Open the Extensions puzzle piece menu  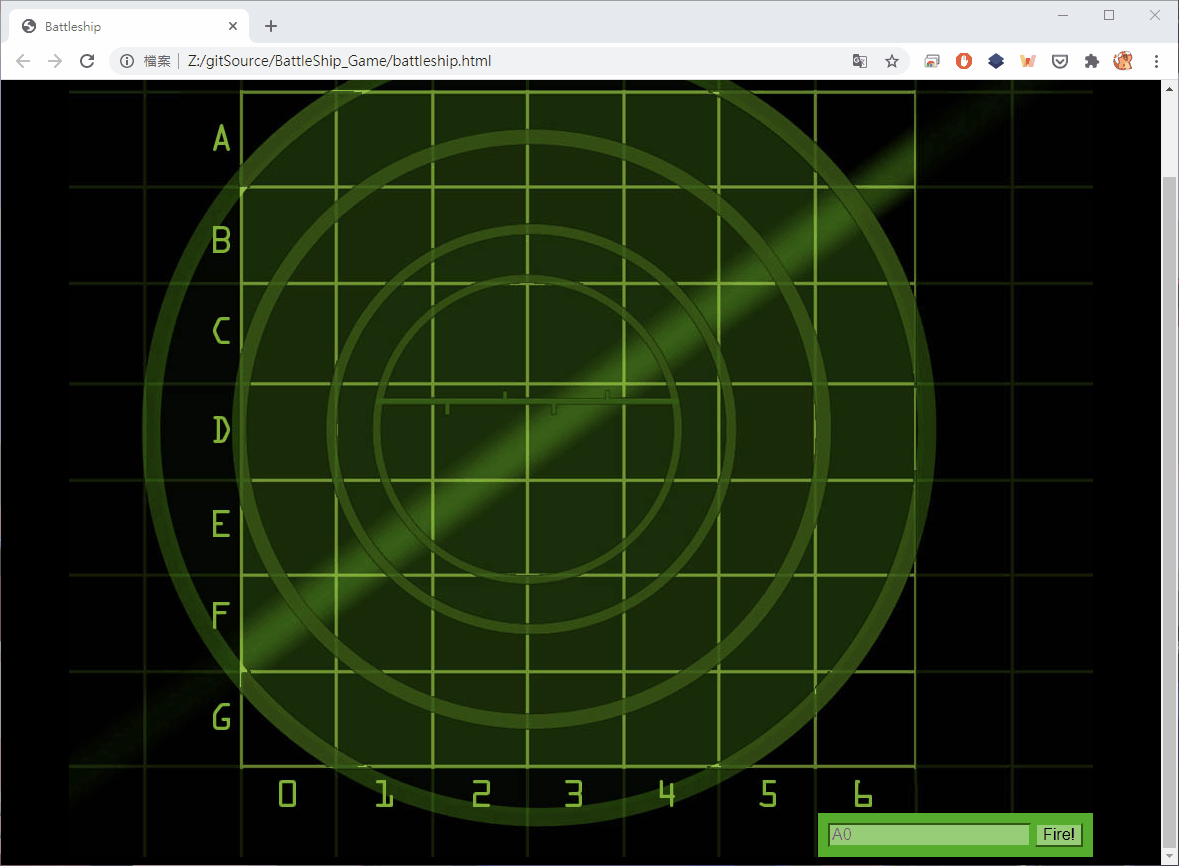click(x=1092, y=61)
